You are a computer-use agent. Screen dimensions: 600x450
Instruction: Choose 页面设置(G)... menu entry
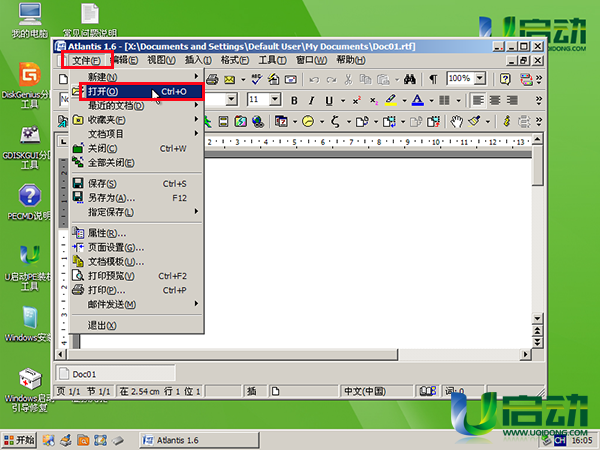click(x=137, y=248)
